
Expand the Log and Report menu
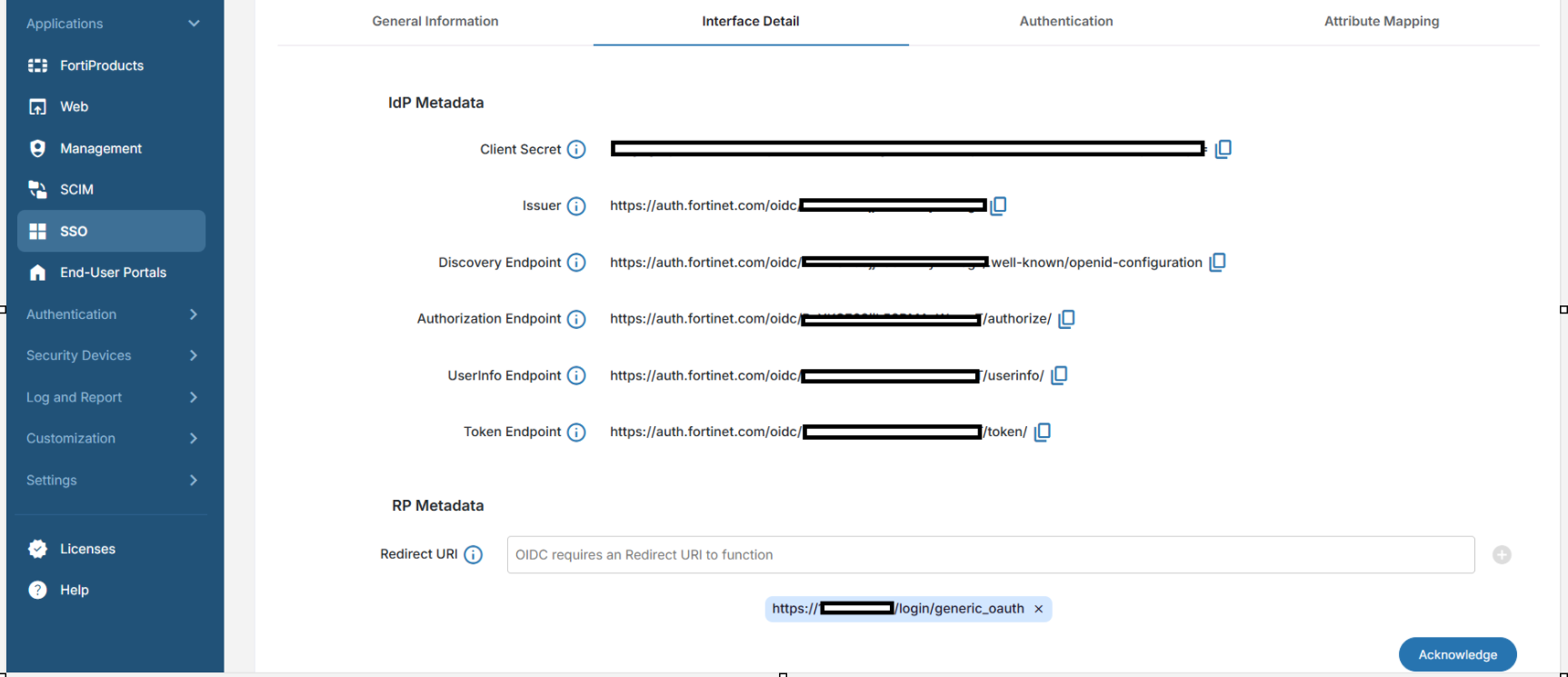[193, 397]
